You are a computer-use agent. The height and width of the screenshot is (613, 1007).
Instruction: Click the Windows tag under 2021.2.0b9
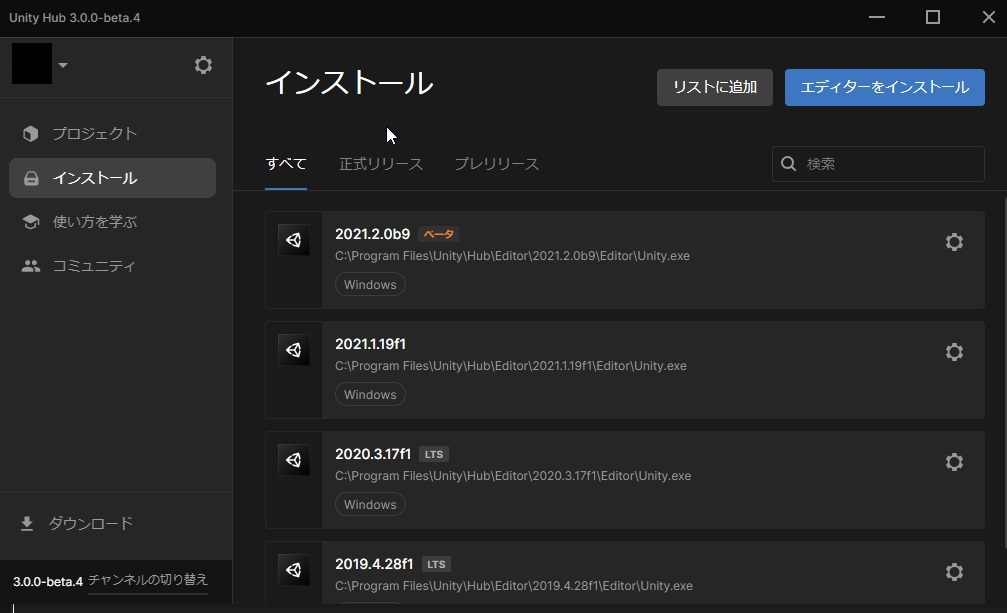370,284
